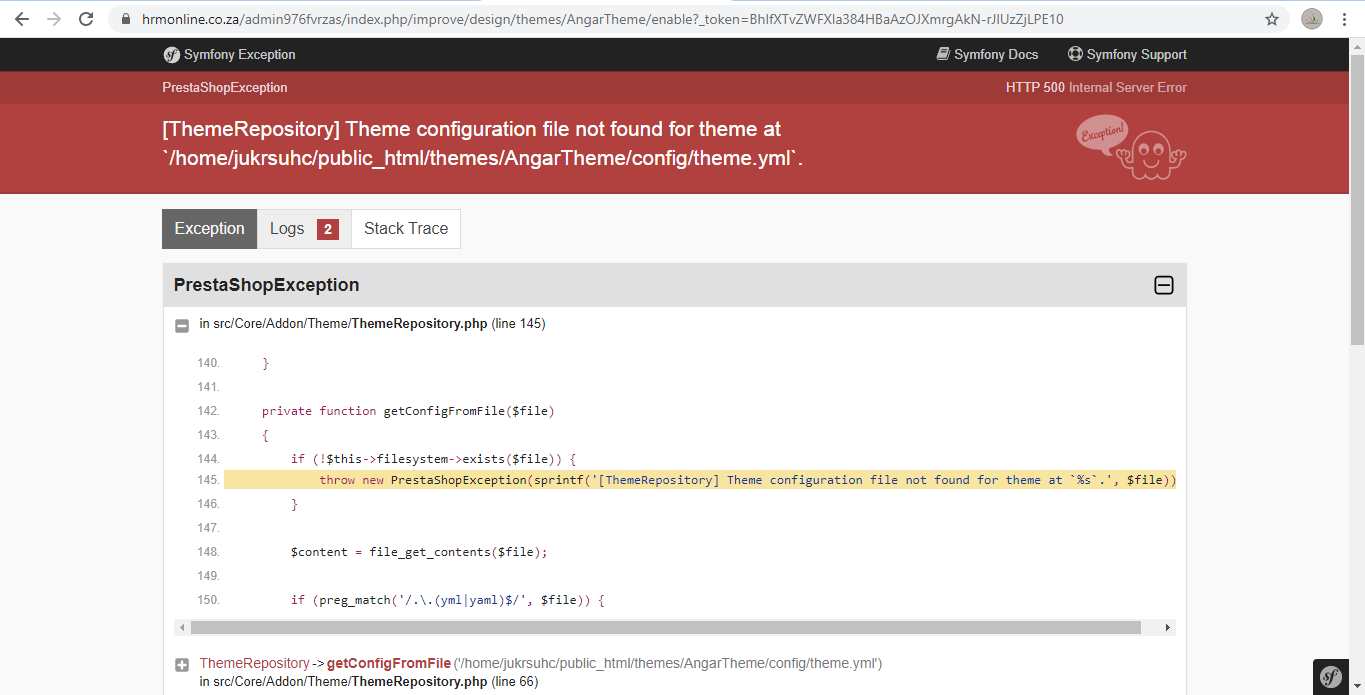Bookmark this page with the star icon
Image resolution: width=1365 pixels, height=695 pixels.
click(x=1272, y=19)
